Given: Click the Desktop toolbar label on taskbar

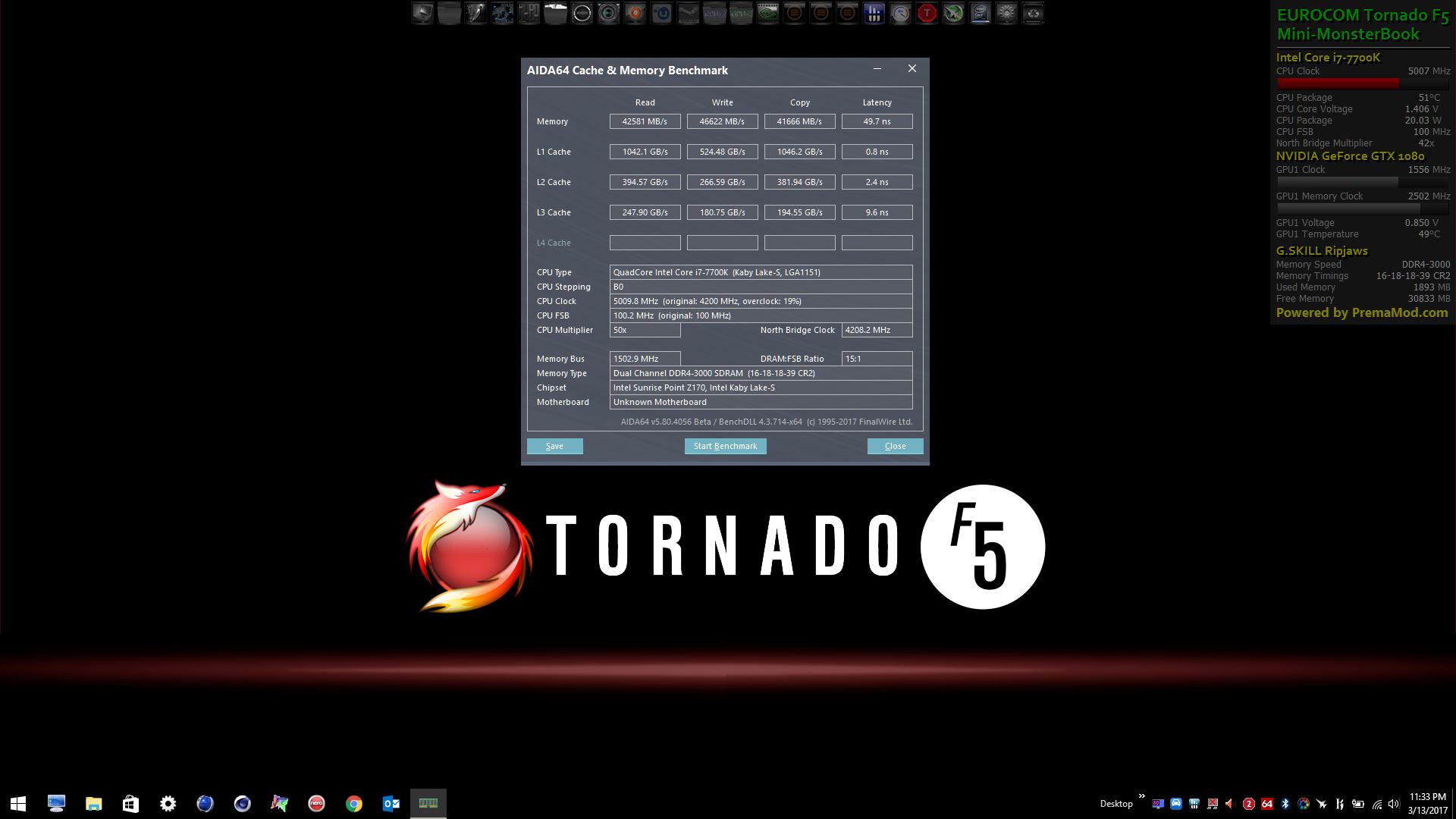Looking at the screenshot, I should [x=1116, y=804].
